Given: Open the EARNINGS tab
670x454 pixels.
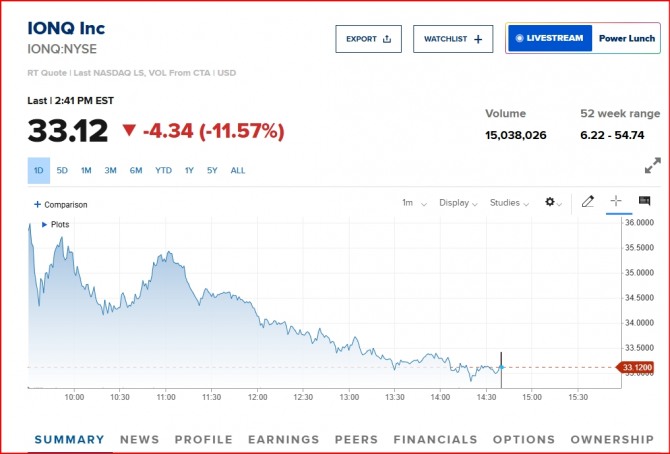Looking at the screenshot, I should 284,439.
